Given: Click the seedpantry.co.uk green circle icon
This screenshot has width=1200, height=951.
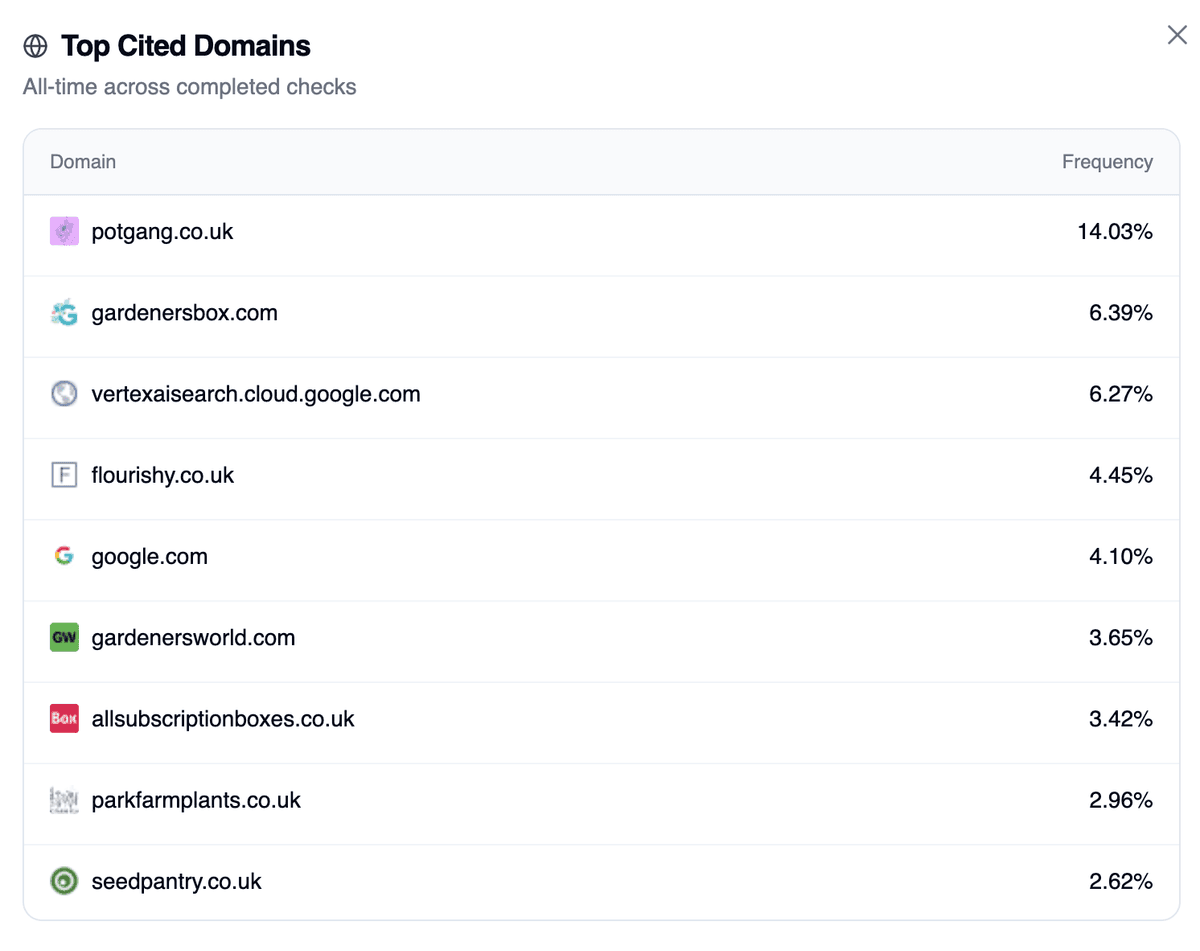Looking at the screenshot, I should point(64,881).
